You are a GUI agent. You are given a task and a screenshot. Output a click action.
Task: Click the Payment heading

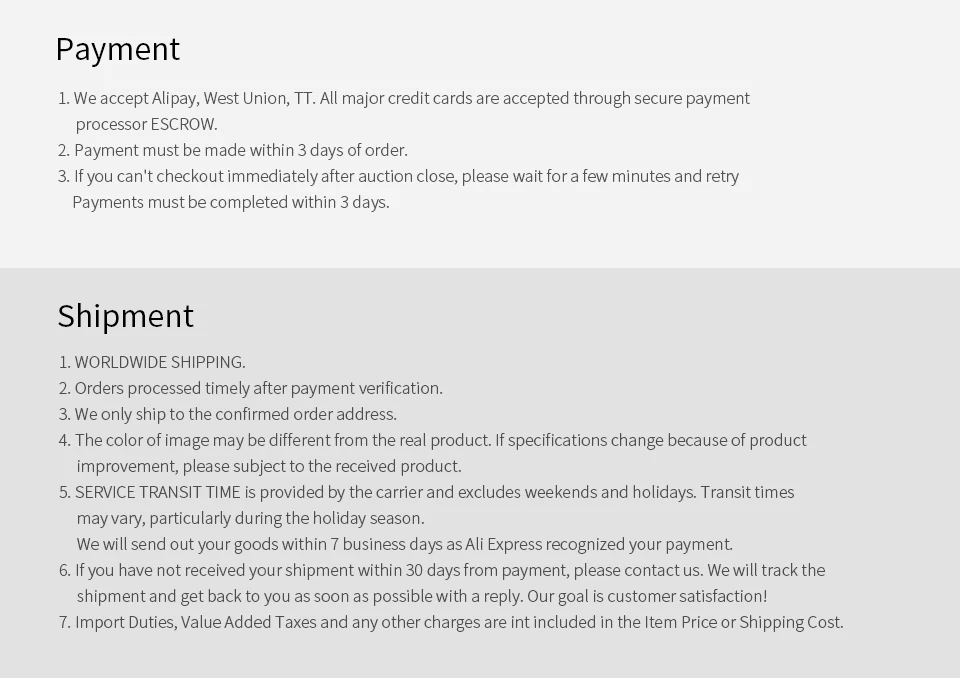tap(118, 50)
